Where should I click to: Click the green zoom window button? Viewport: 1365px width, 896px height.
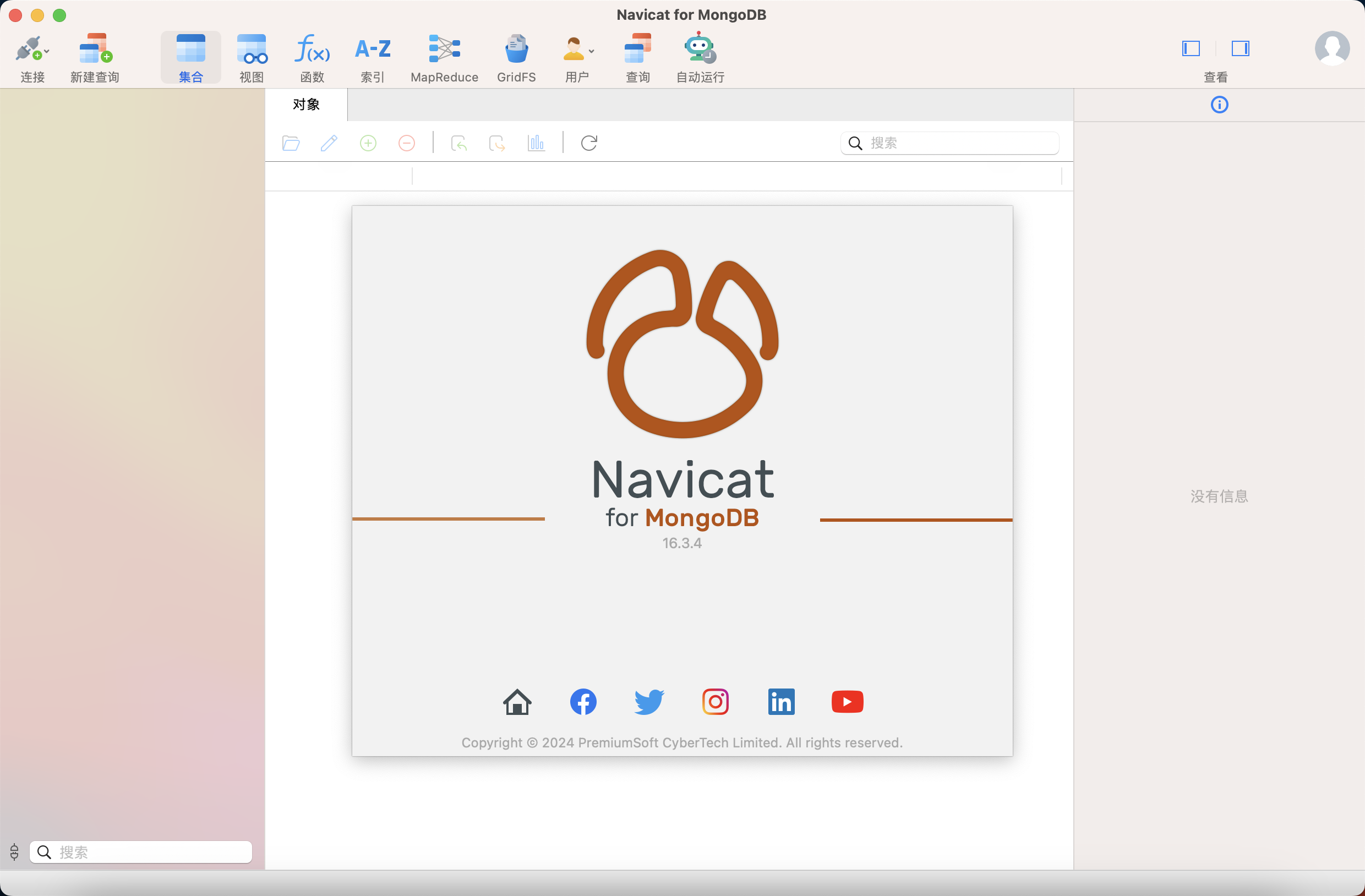click(59, 15)
